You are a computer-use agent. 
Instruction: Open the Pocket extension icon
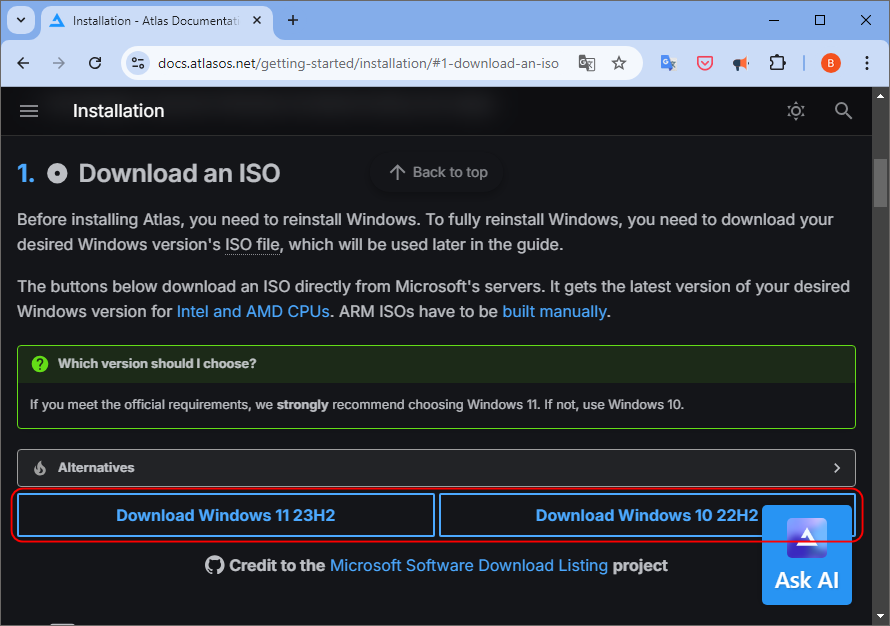(704, 63)
